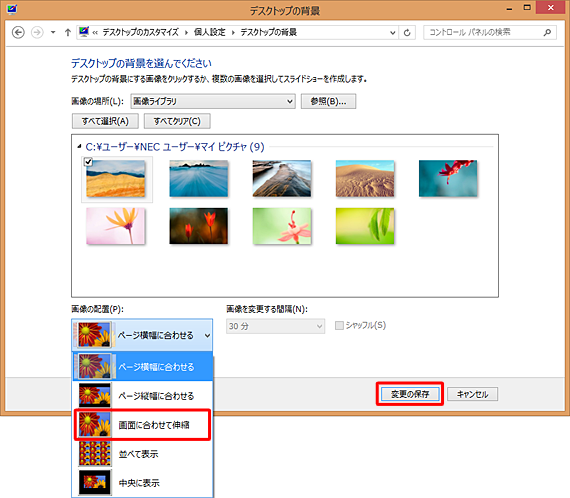Open the 画像ライブラリ location dropdown

(x=213, y=101)
